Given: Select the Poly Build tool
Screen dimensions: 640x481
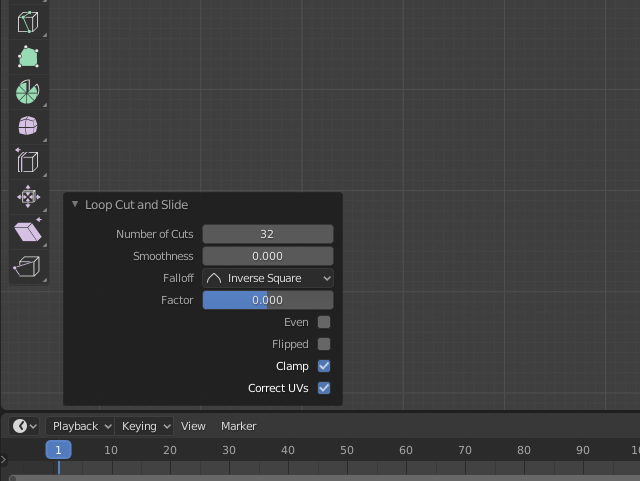Looking at the screenshot, I should point(28,57).
